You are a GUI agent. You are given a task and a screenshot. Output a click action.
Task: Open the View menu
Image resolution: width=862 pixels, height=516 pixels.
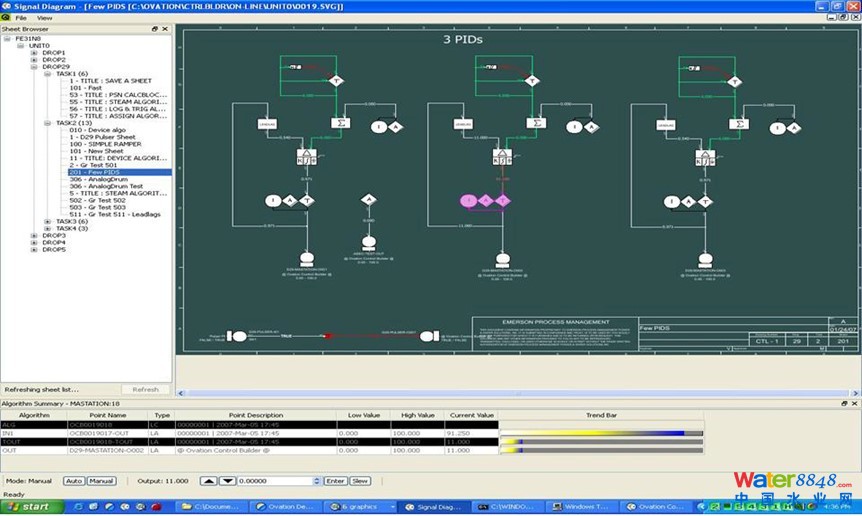coord(44,18)
